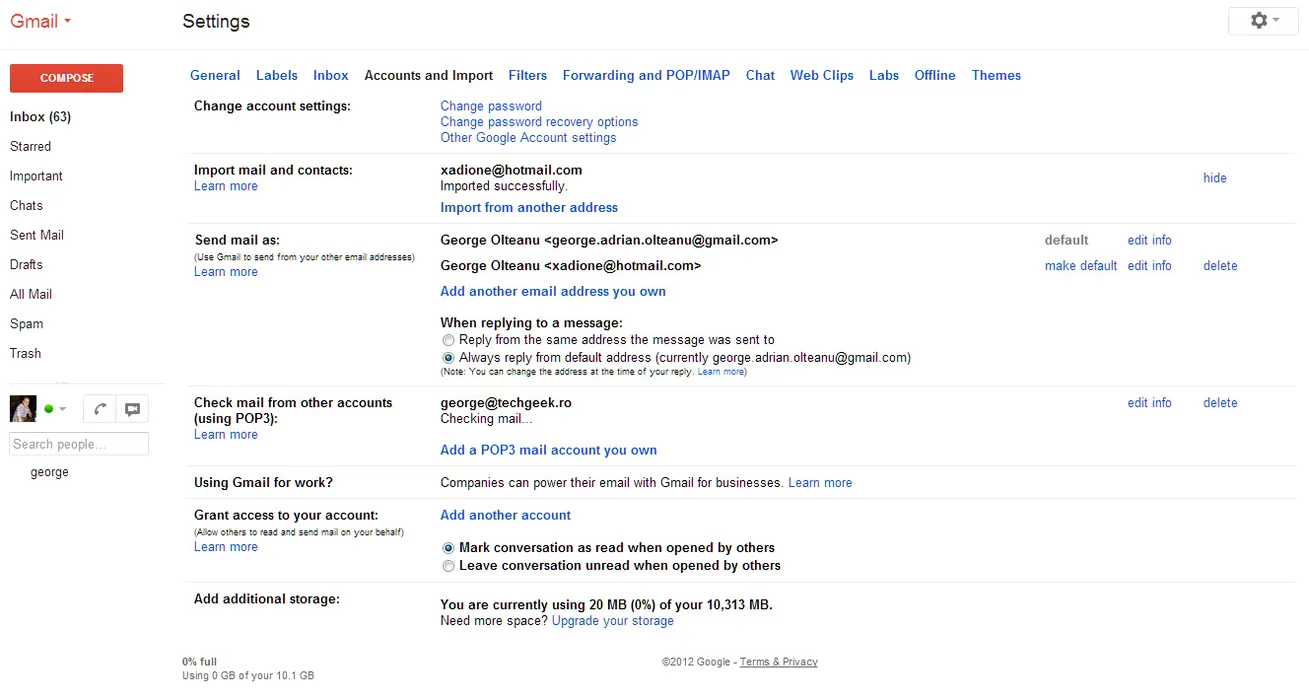Click the "george@techgeek.ro" account address text
Viewport: 1309px width, 700px height.
pyautogui.click(x=506, y=403)
